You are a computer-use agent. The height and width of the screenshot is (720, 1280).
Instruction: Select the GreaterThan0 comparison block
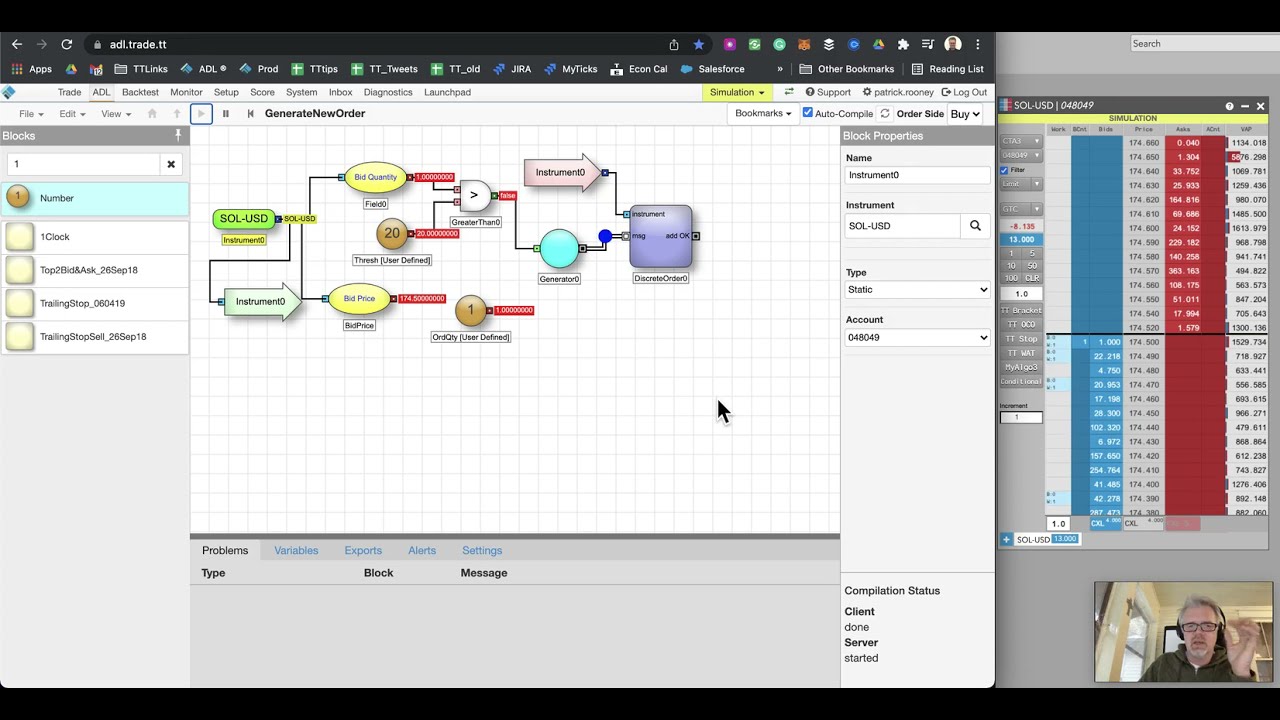pos(474,195)
